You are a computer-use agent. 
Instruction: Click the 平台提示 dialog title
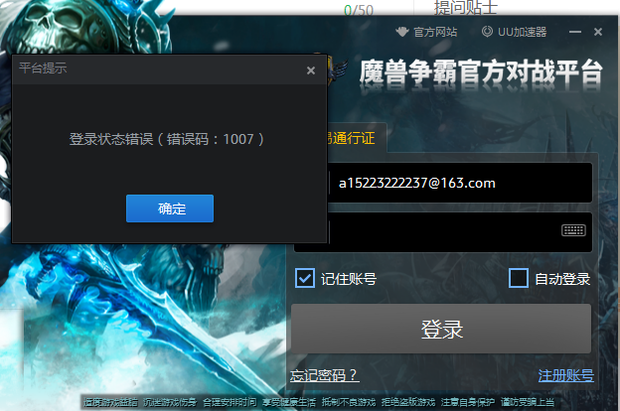point(43,68)
